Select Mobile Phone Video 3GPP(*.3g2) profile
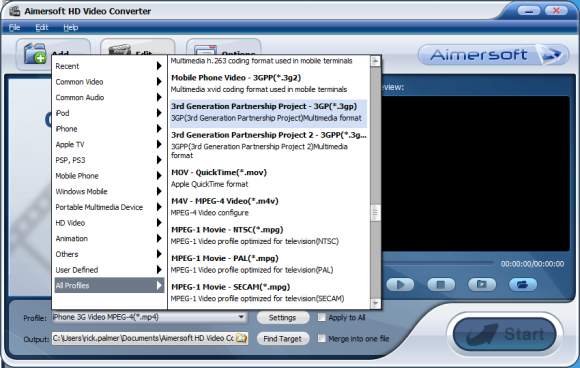Viewport: 580px width, 368px height. coord(269,83)
